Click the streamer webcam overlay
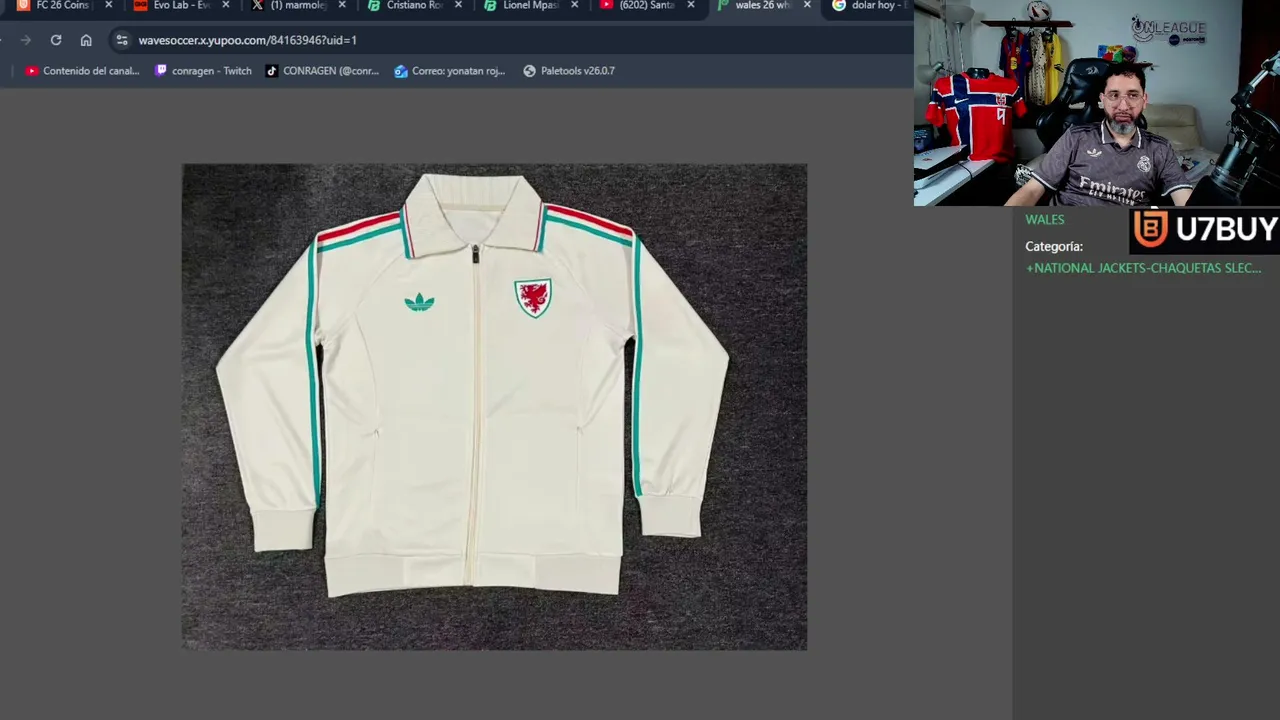Image resolution: width=1280 pixels, height=720 pixels. pyautogui.click(x=1096, y=103)
